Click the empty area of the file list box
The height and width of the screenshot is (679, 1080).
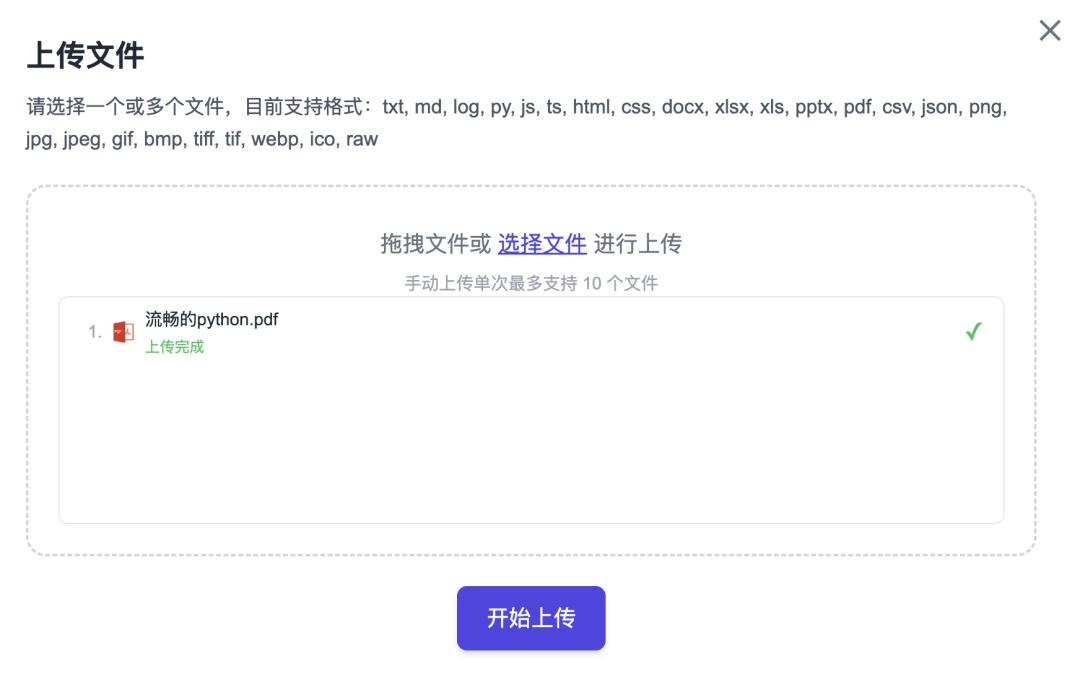pyautogui.click(x=531, y=441)
